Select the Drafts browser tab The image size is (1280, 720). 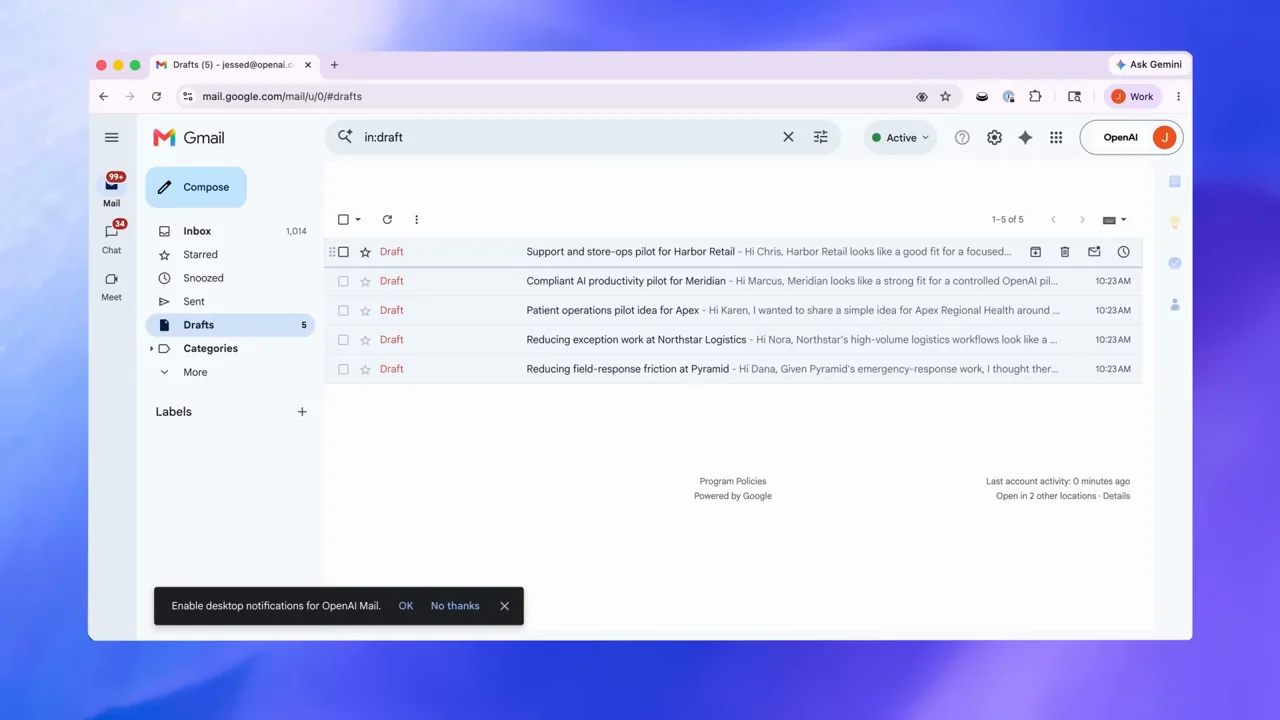point(232,65)
